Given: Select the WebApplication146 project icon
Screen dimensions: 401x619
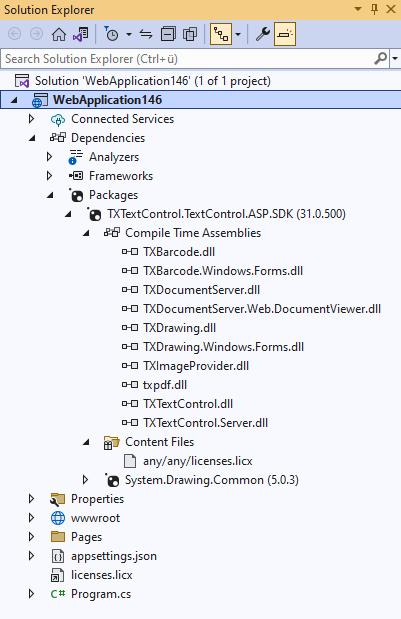Looking at the screenshot, I should coord(40,100).
